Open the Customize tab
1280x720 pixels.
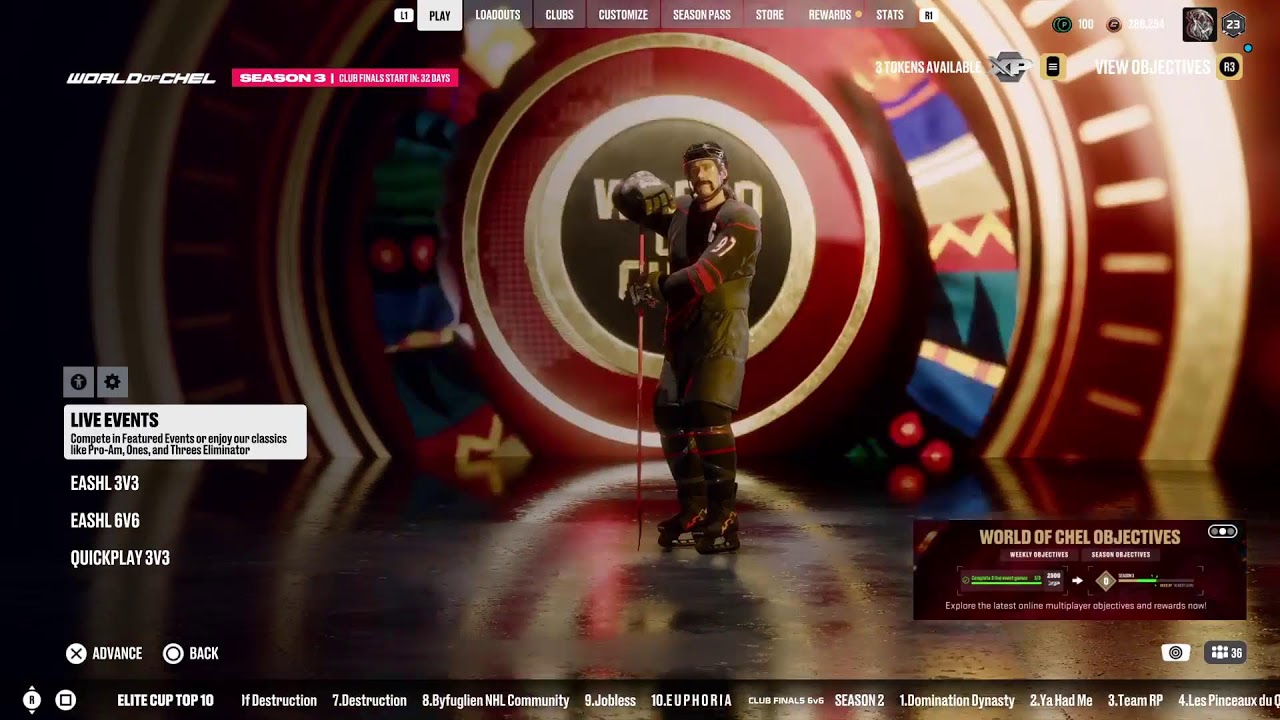623,15
